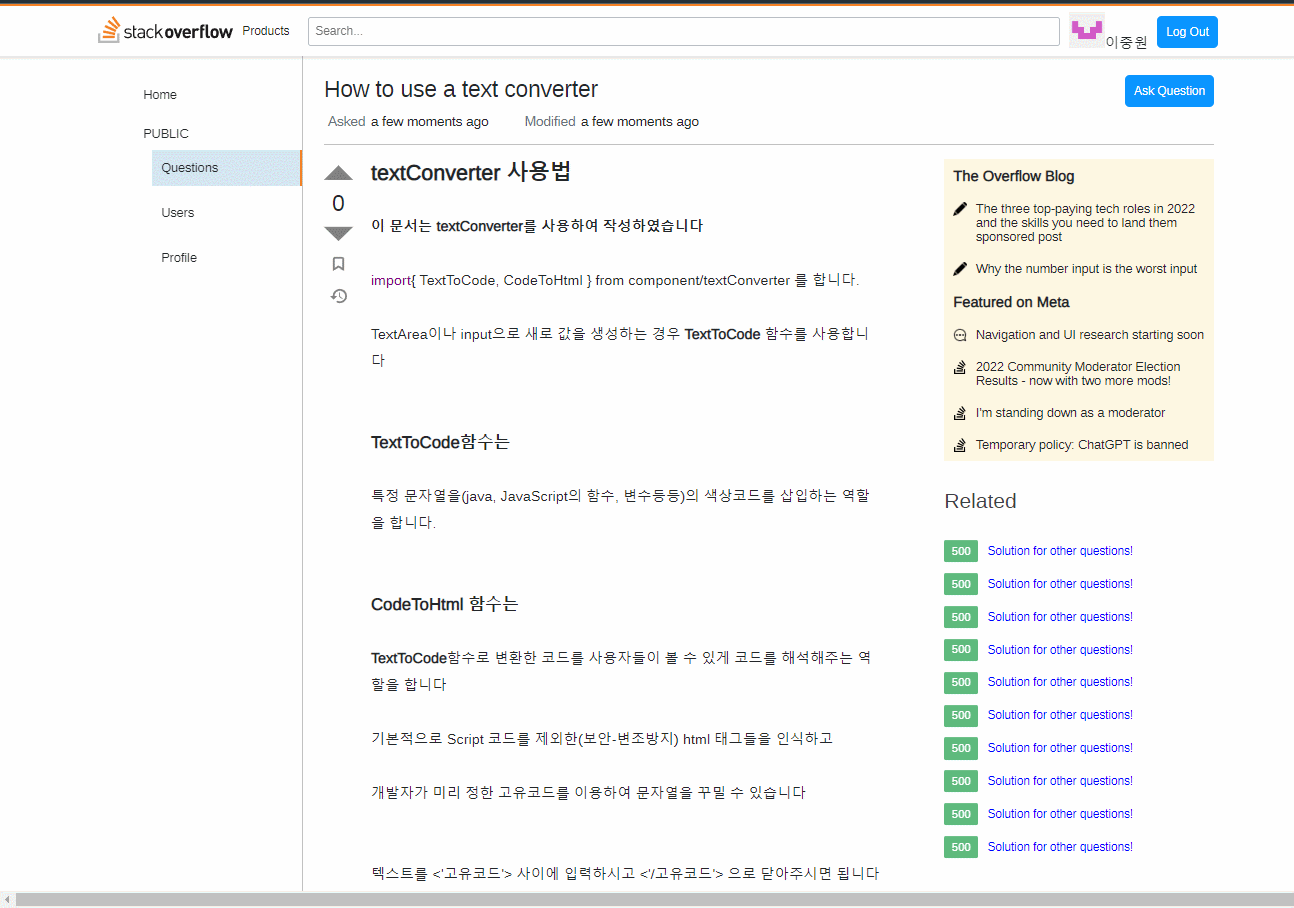1294x908 pixels.
Task: Open the Products menu
Action: [266, 31]
